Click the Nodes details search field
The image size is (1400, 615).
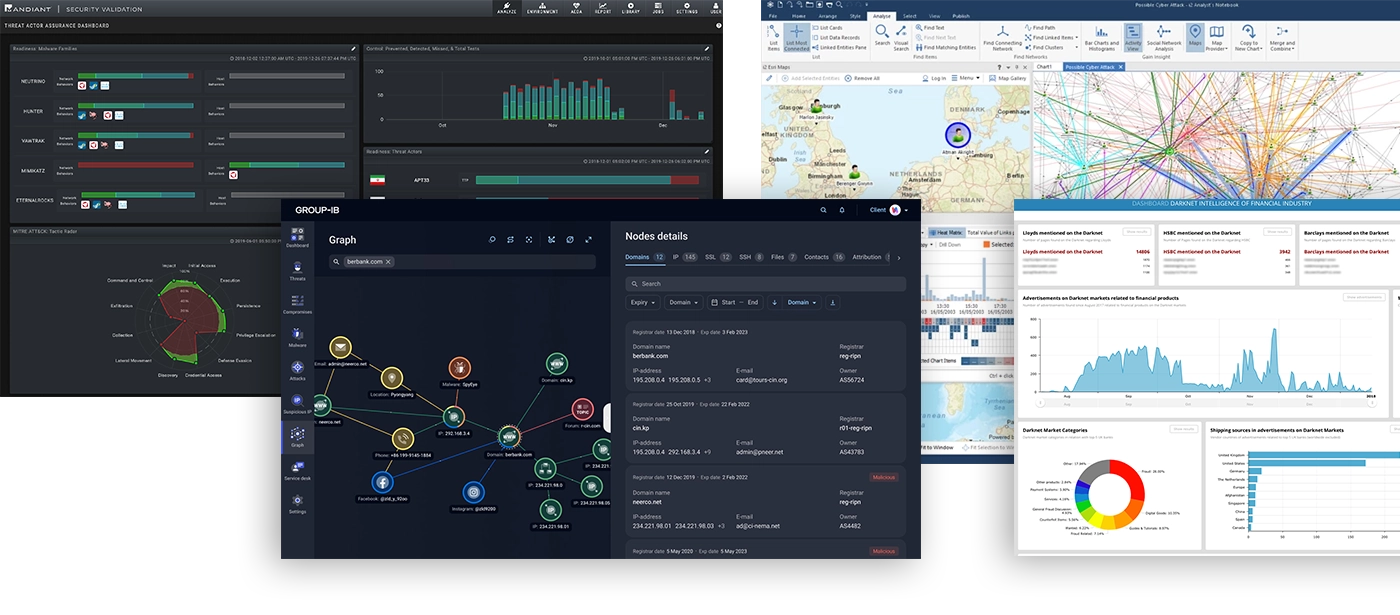(765, 284)
